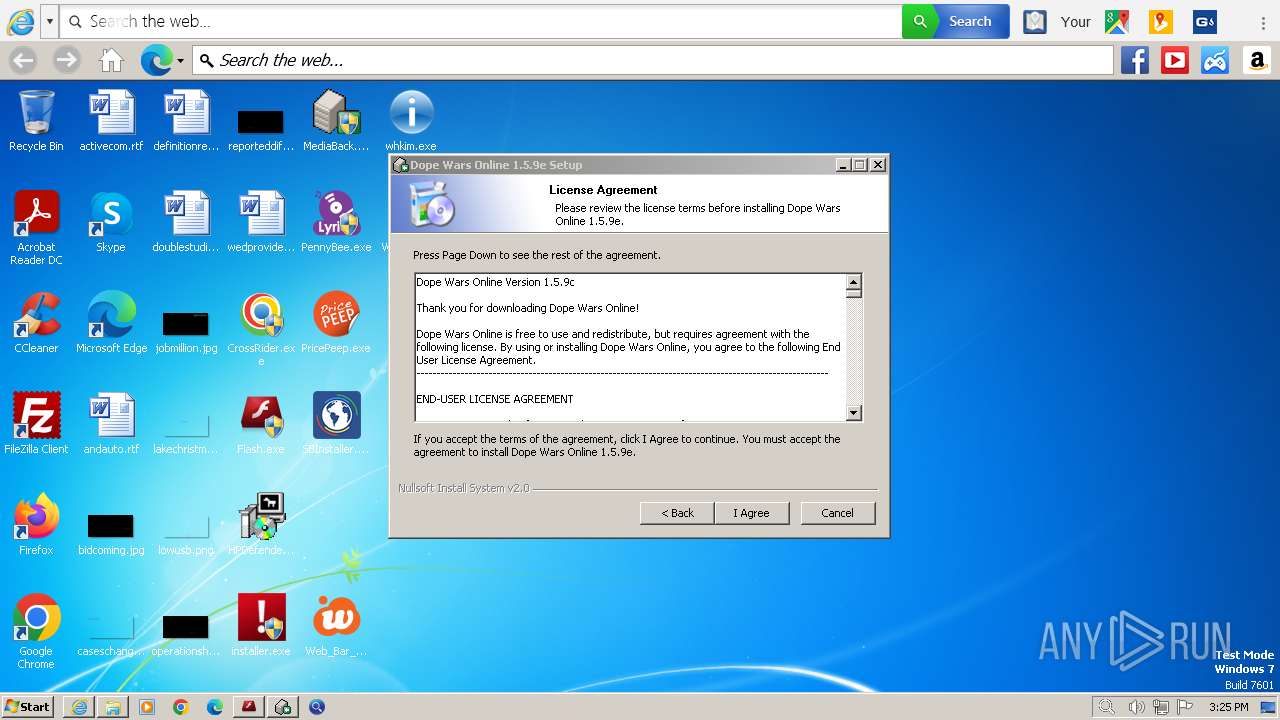Screen dimensions: 1280x720
Task: Open the game controller toolbar icon
Action: pyautogui.click(x=1214, y=61)
